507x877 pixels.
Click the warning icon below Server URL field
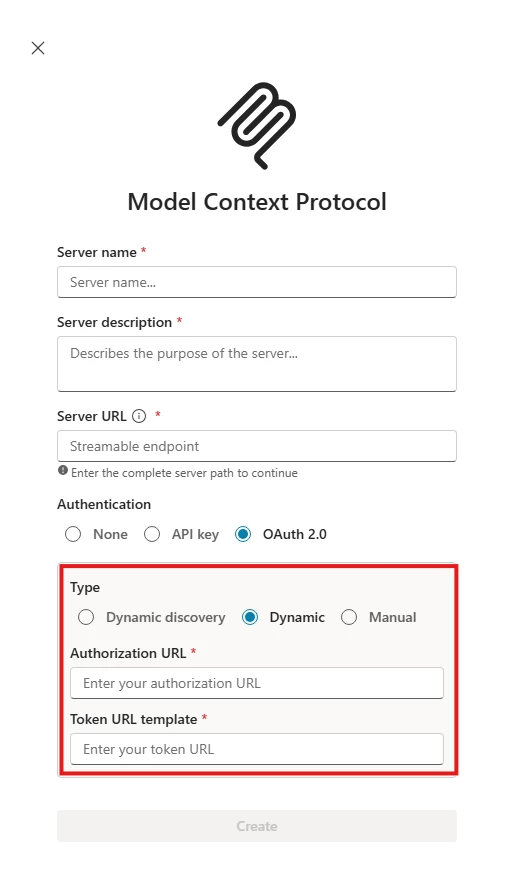(x=63, y=470)
